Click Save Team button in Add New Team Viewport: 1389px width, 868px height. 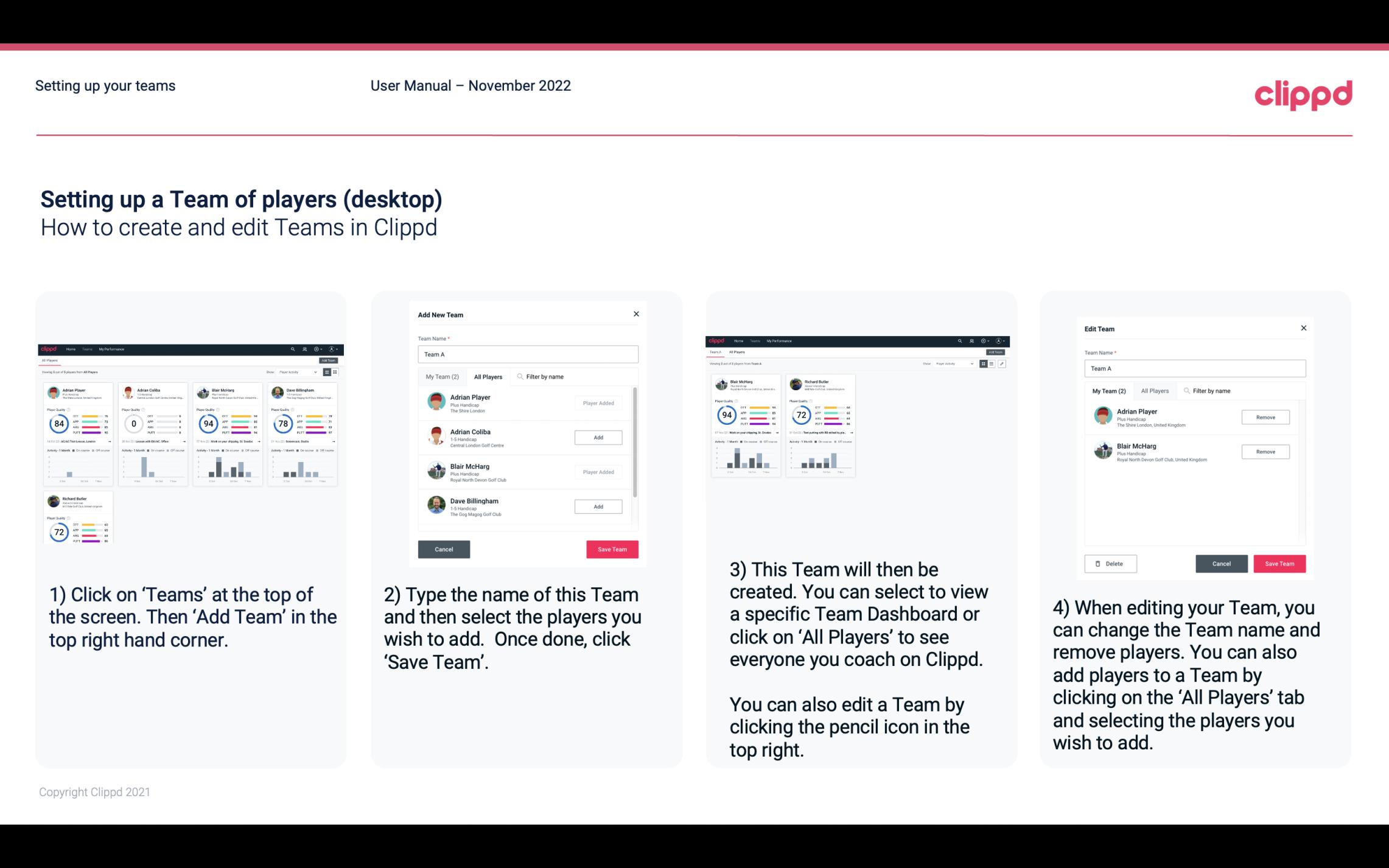pos(610,548)
